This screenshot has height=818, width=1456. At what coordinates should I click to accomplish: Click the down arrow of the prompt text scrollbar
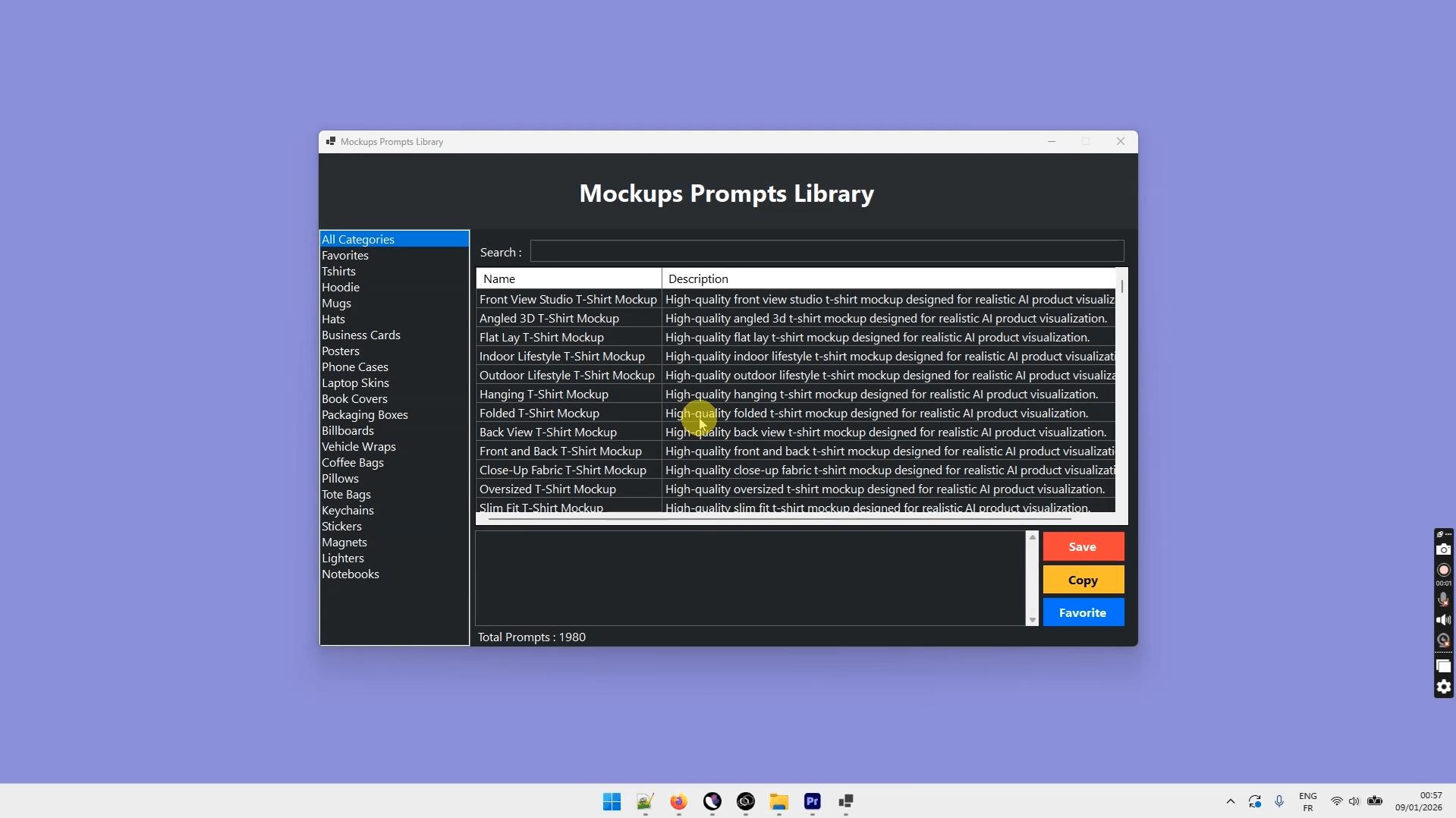pos(1032,620)
